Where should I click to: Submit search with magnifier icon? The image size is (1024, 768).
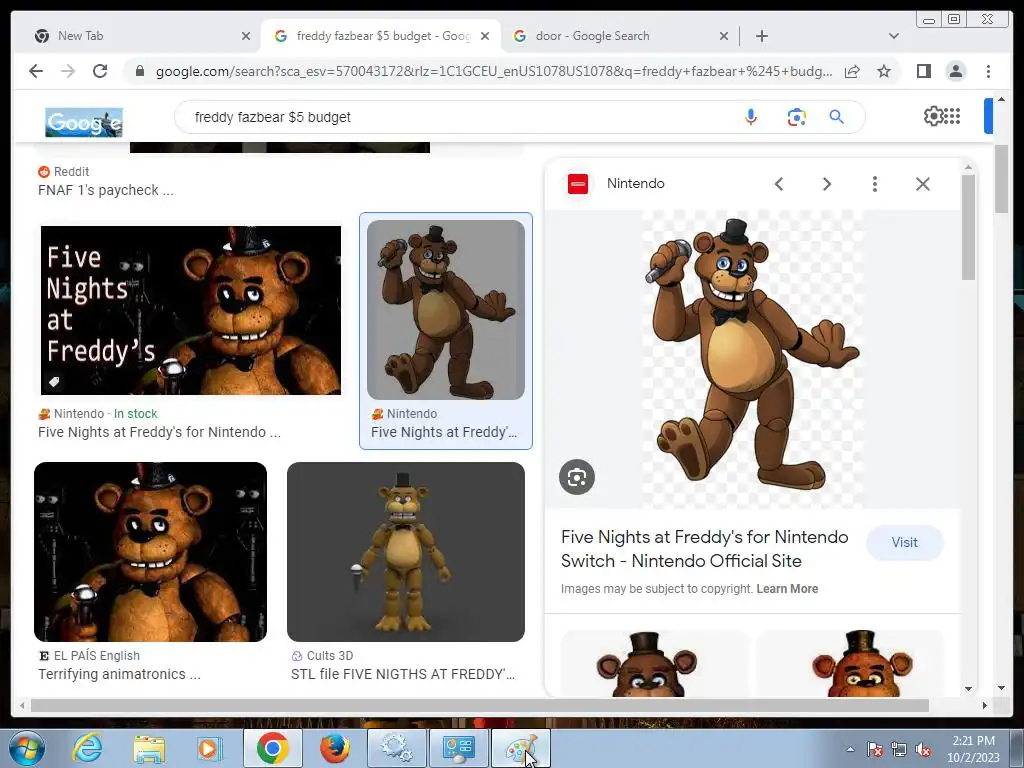pos(837,117)
